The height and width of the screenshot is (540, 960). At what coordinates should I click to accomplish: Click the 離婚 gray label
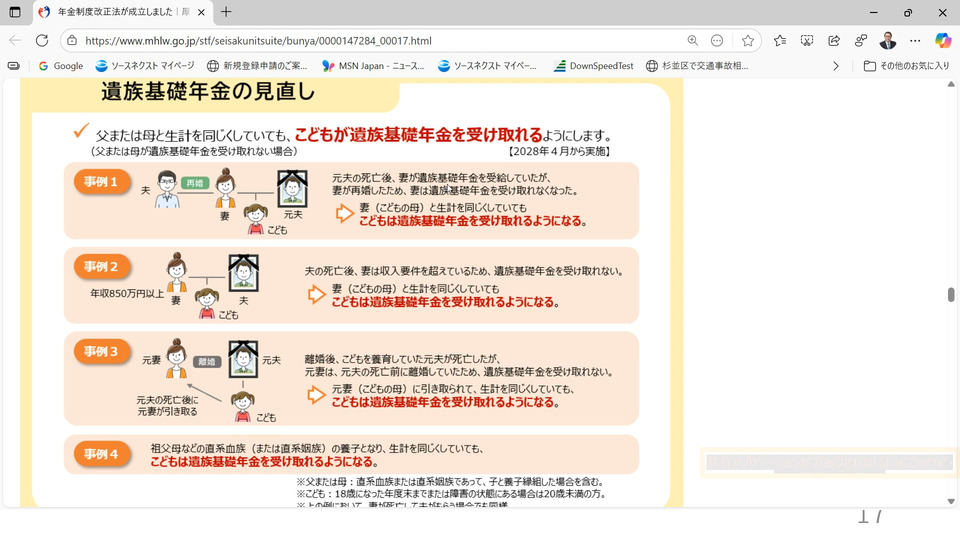click(x=207, y=362)
